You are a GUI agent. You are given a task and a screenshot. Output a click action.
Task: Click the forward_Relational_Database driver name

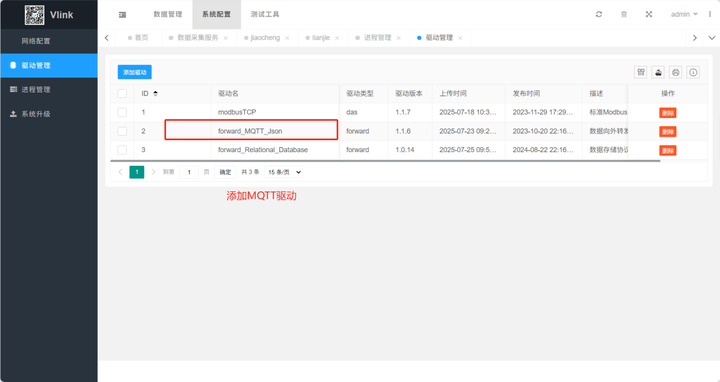point(263,150)
